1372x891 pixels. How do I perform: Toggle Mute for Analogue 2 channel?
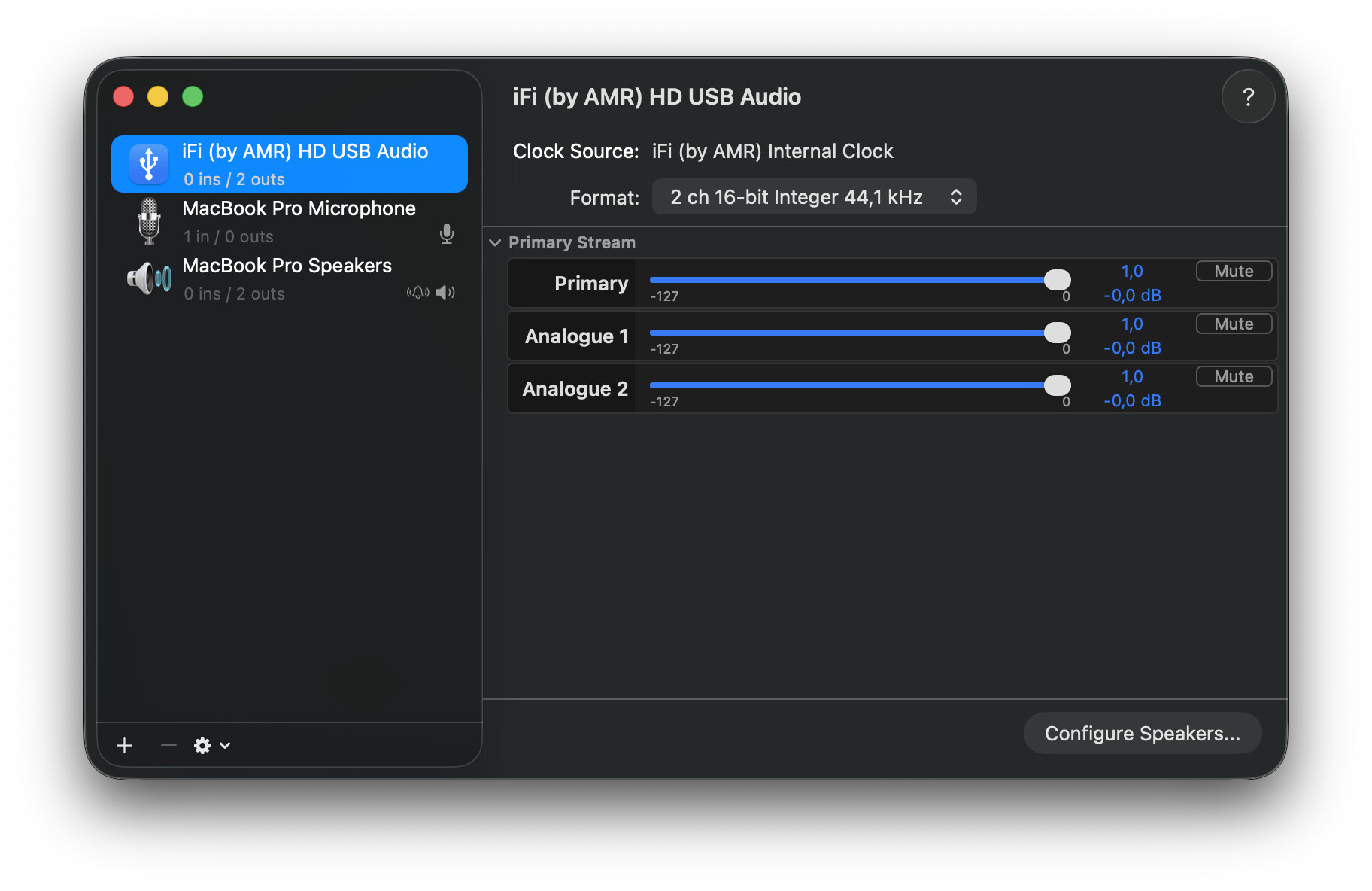[x=1234, y=376]
